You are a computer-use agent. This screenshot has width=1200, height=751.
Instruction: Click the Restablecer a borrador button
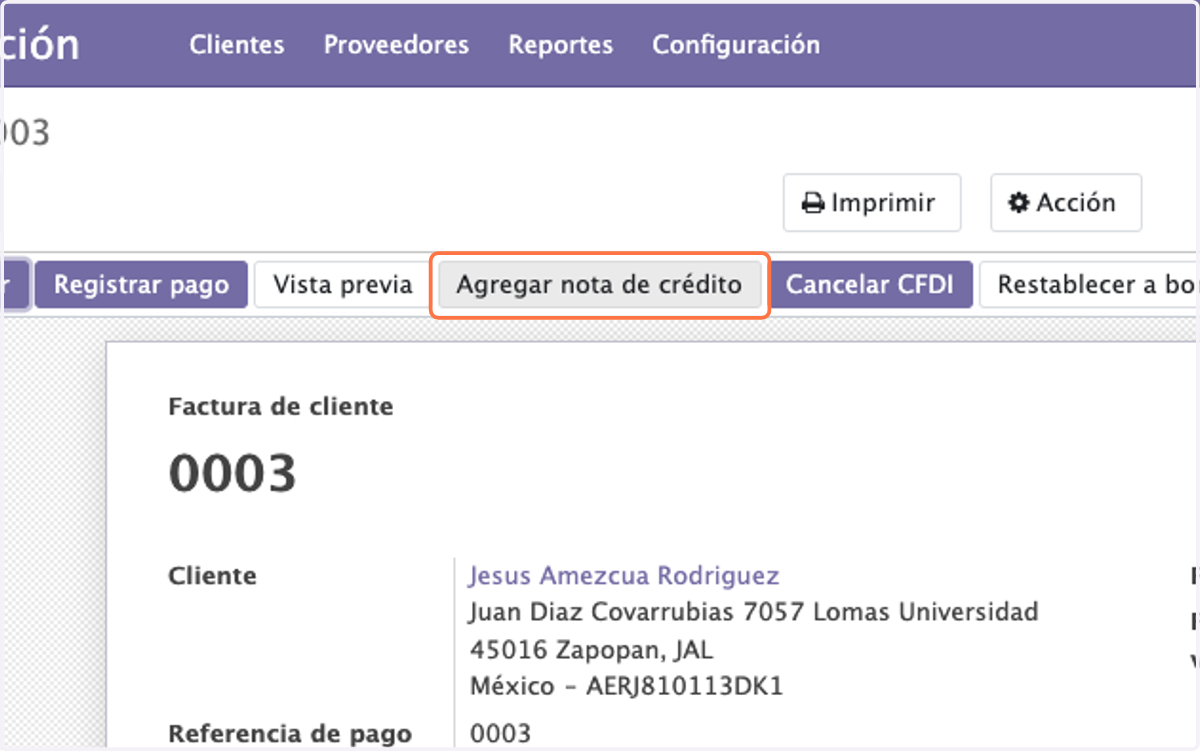1090,285
